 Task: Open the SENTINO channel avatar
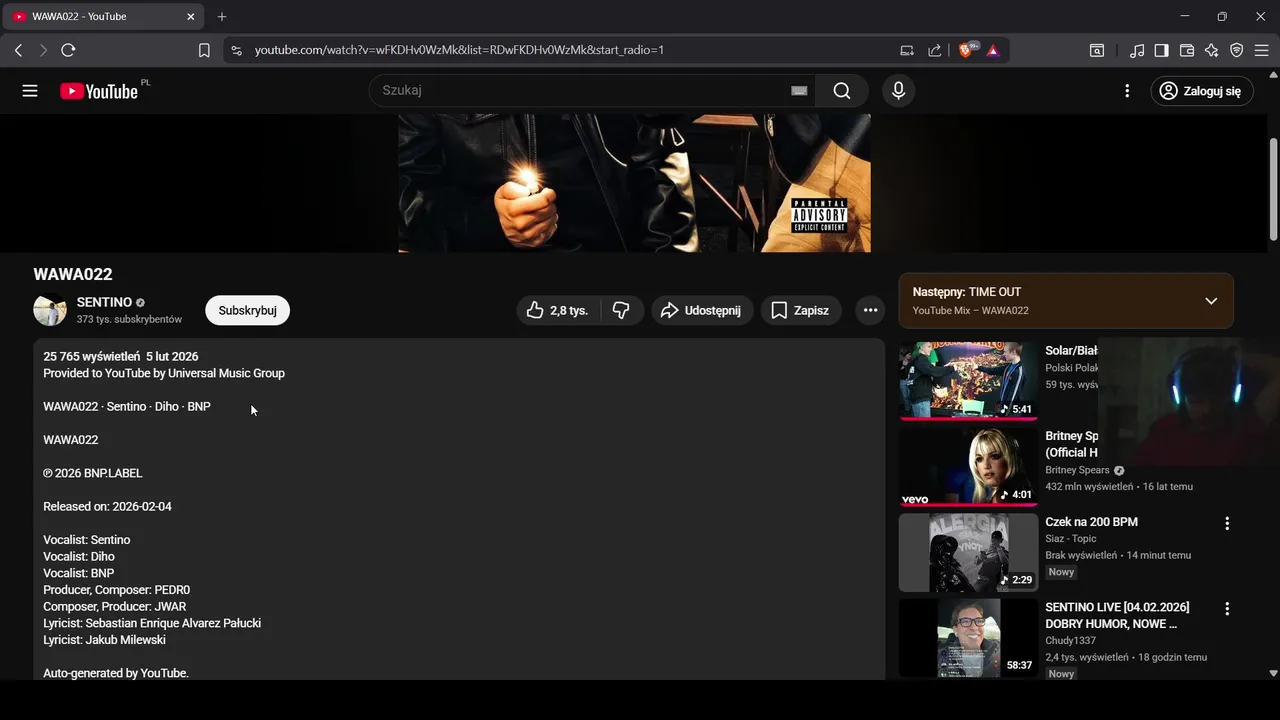50,310
